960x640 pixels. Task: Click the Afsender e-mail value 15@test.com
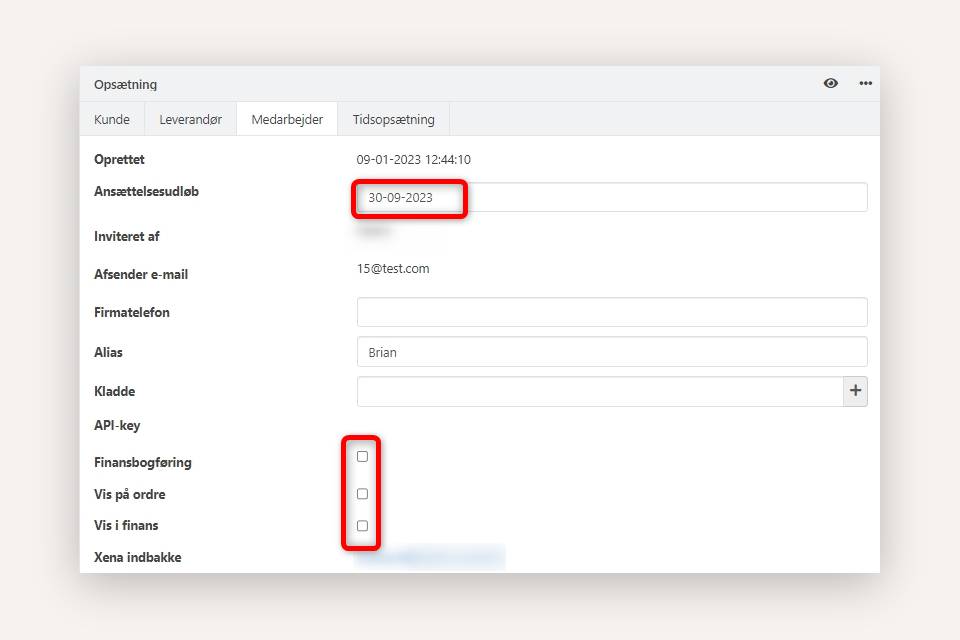[x=393, y=269]
